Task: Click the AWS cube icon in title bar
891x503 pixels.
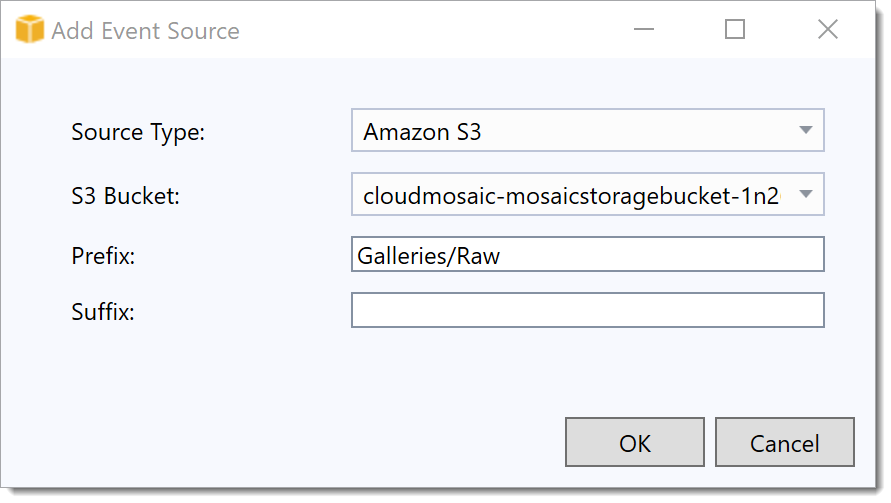Action: pos(30,30)
